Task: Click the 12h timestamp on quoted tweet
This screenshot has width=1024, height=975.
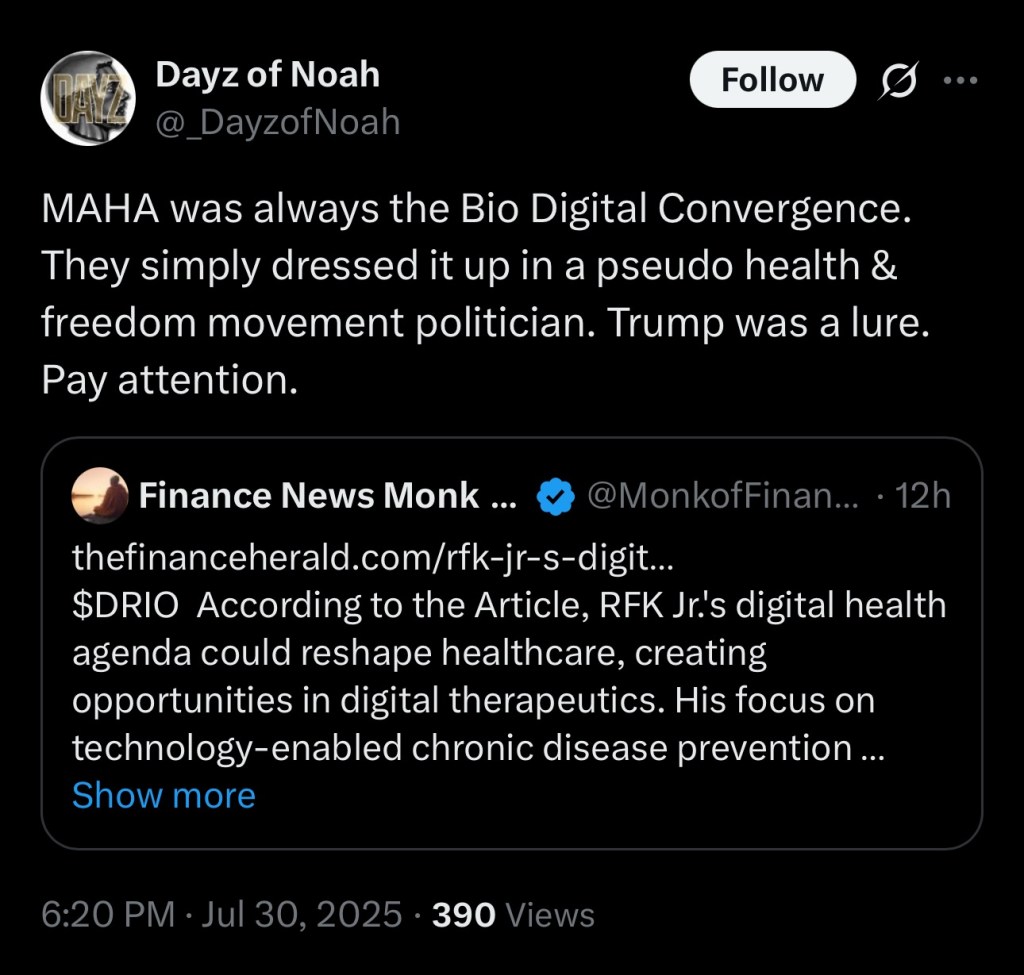Action: (923, 496)
